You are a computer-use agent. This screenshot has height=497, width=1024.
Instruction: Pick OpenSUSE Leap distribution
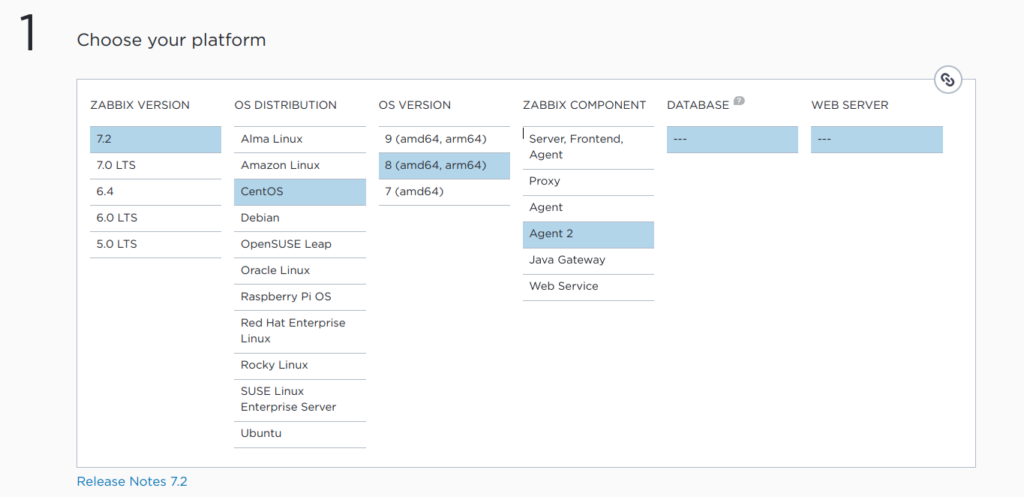click(x=299, y=244)
